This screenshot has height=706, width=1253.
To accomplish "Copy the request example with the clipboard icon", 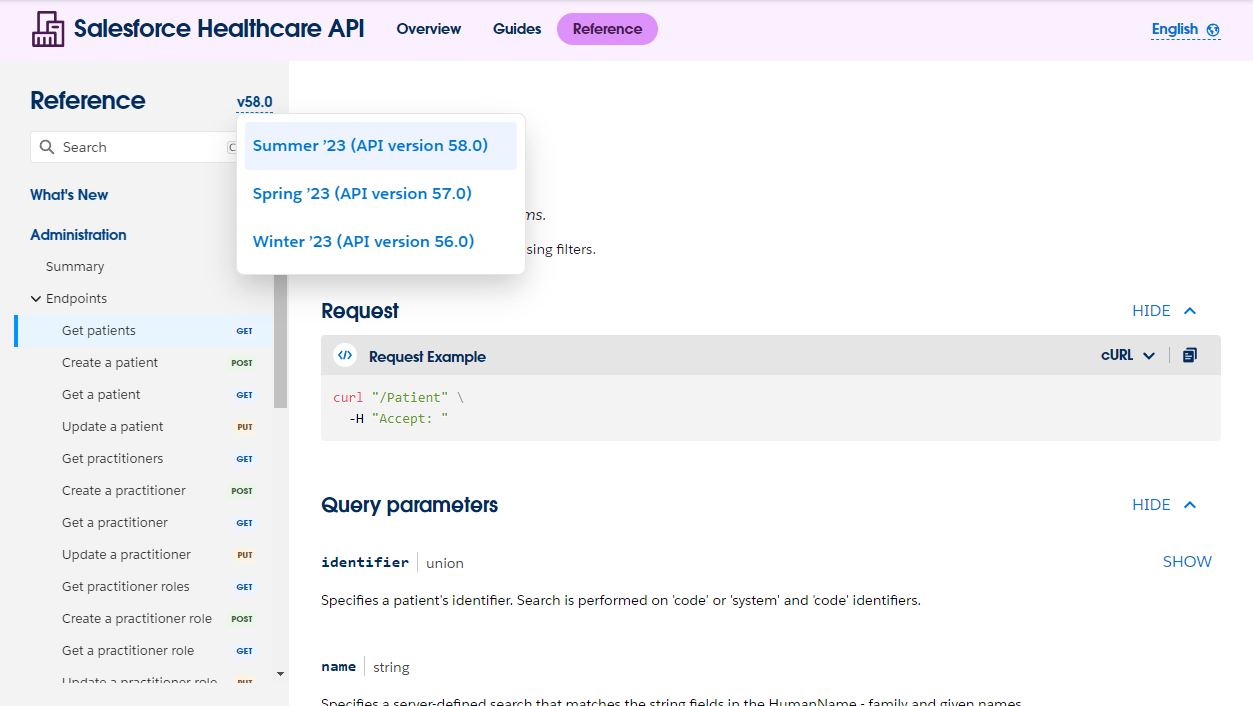I will [1189, 355].
